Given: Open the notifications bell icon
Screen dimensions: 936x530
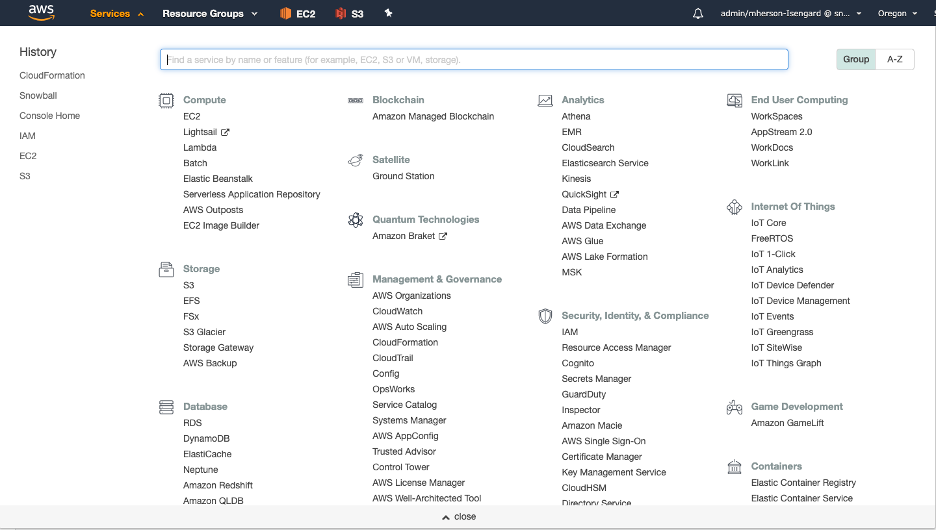Looking at the screenshot, I should tap(698, 13).
